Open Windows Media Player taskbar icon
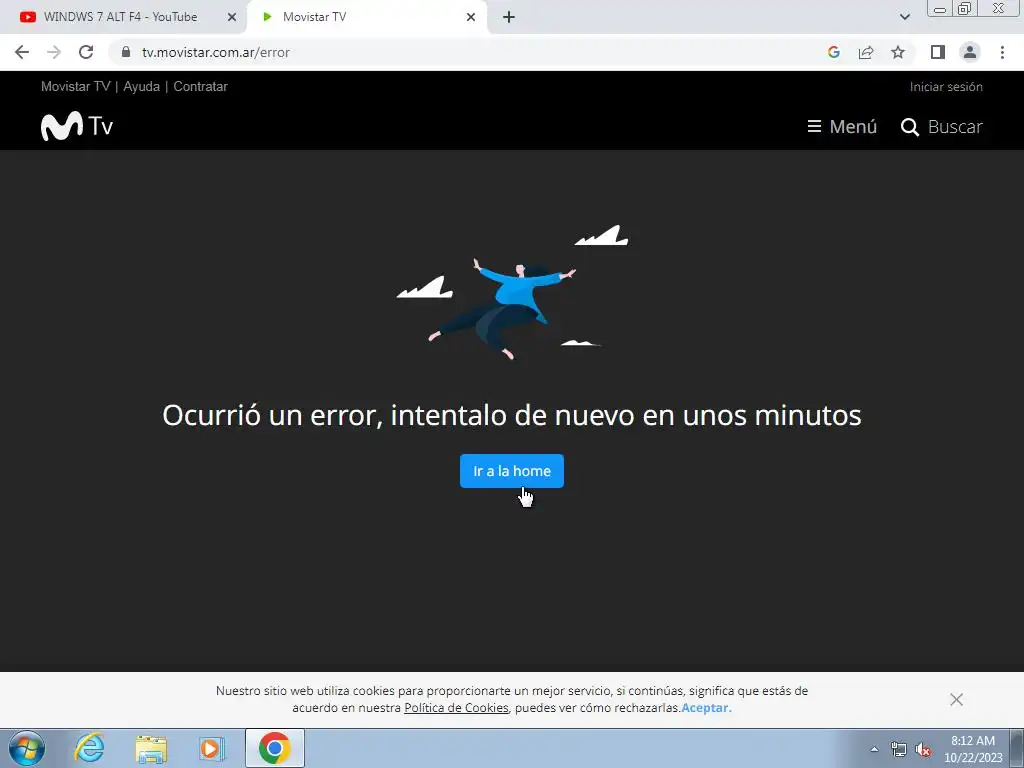The width and height of the screenshot is (1024, 768). [x=212, y=748]
